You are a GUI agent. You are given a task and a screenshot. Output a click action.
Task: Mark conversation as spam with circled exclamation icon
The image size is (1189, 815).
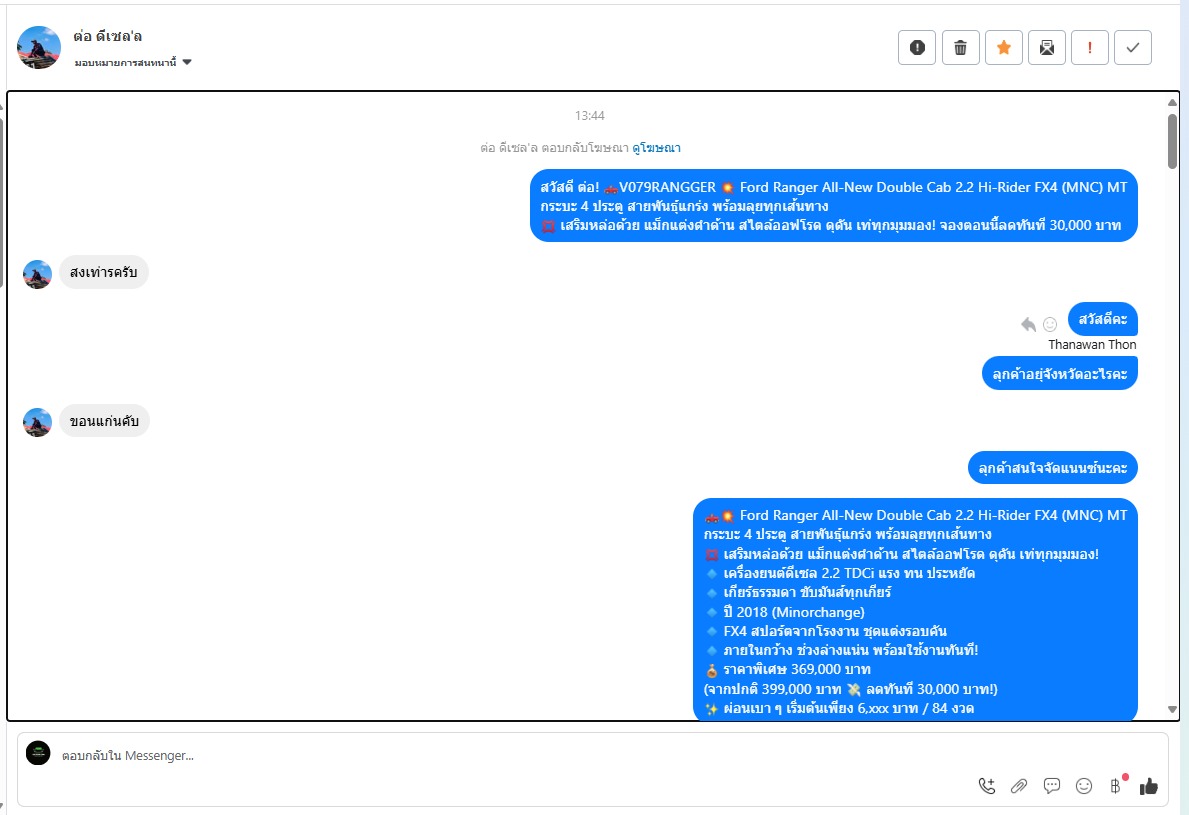coord(917,48)
